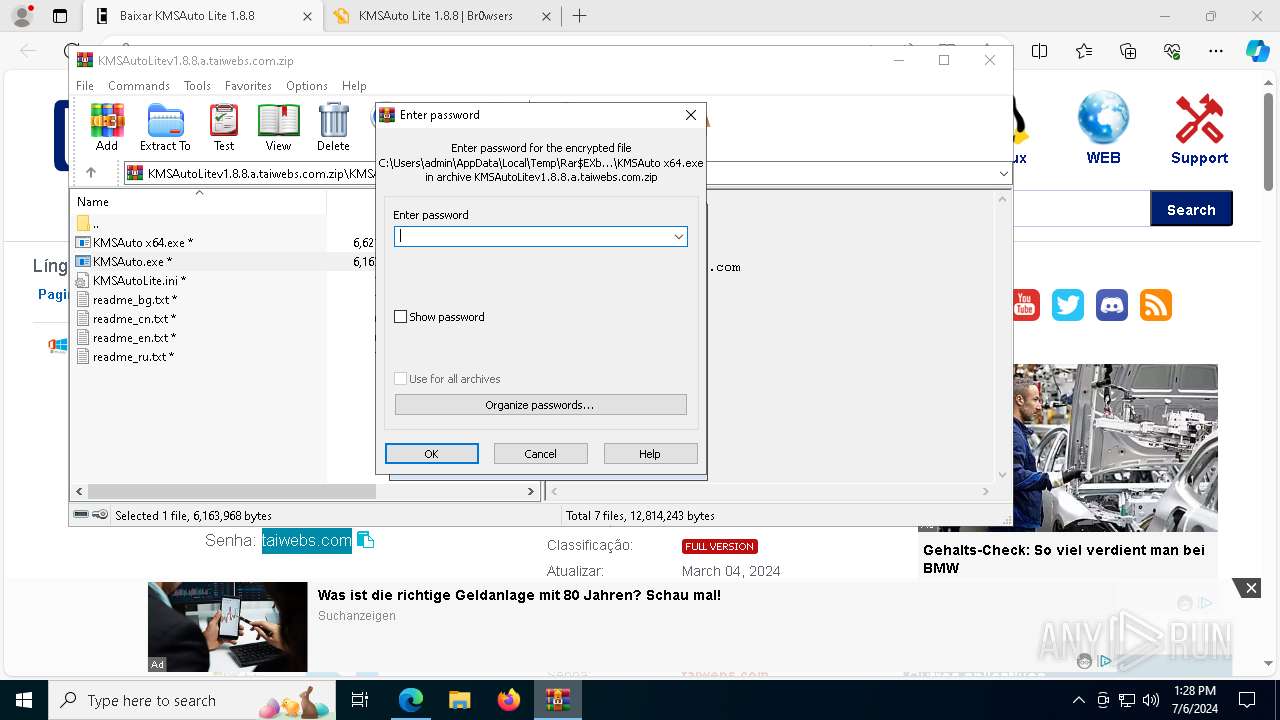Viewport: 1280px width, 720px height.
Task: Switch to KMSAuto Lite 1.8.8 Br0wsers tab
Action: [x=442, y=16]
